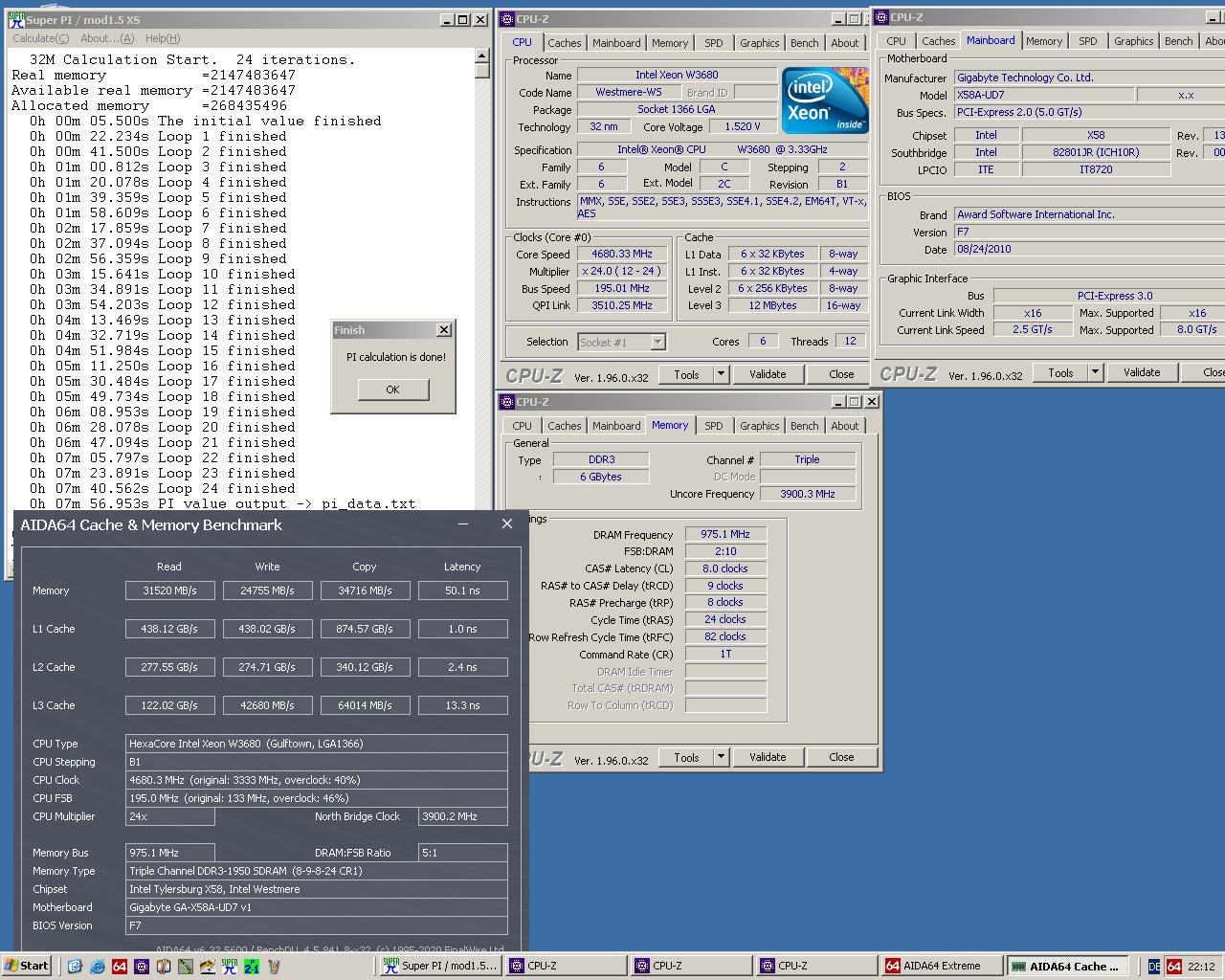Click BIOS Date value 08/24/2010

[1089, 249]
